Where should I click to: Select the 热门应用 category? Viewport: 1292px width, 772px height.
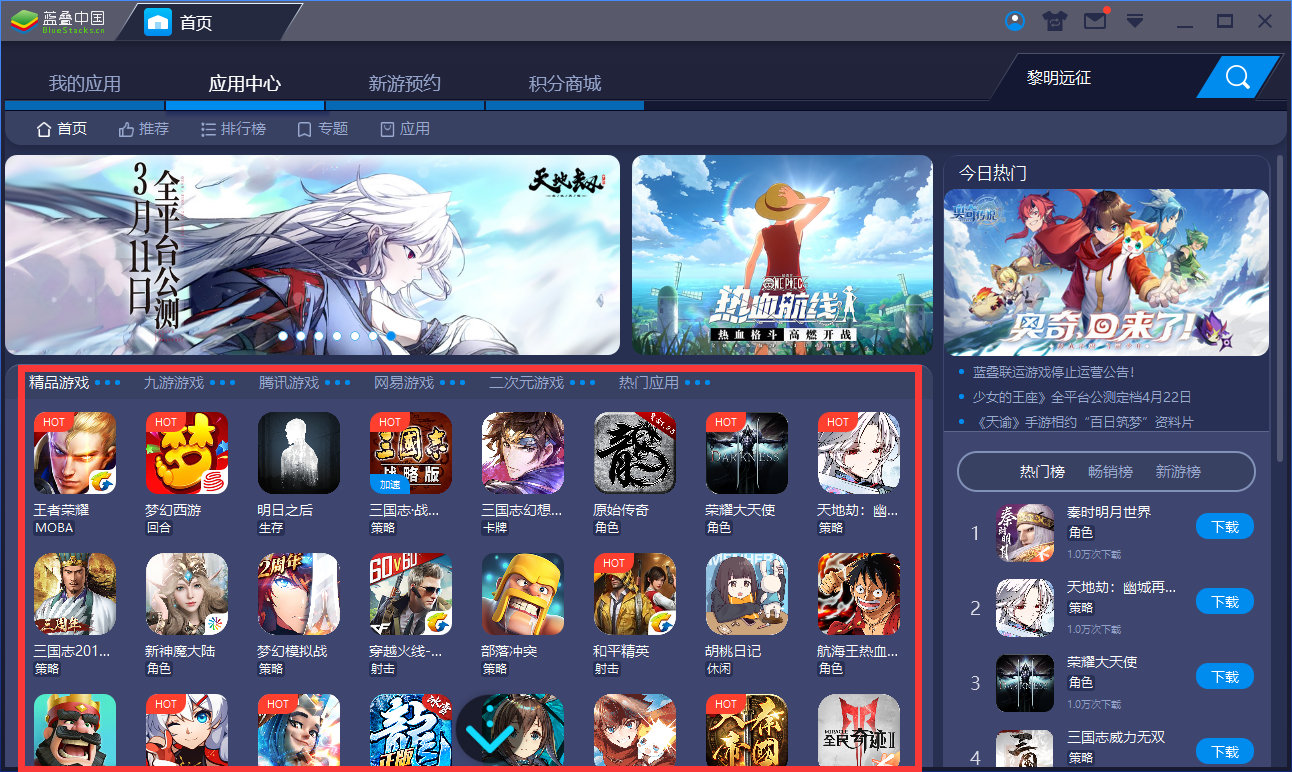coord(649,382)
